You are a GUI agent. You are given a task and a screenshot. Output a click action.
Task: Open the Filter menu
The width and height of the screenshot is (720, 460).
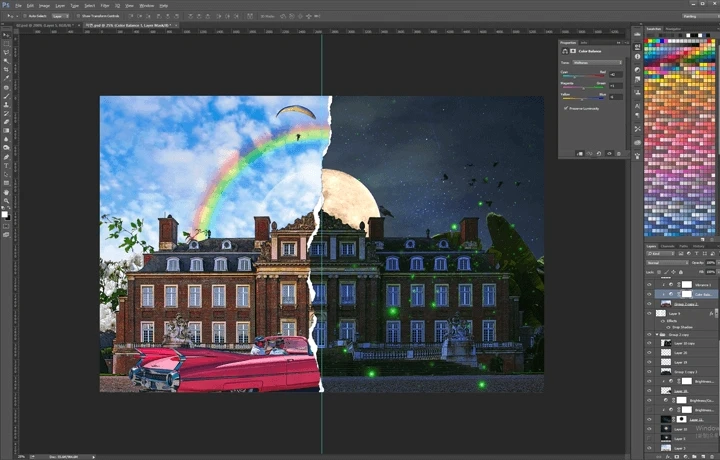105,6
